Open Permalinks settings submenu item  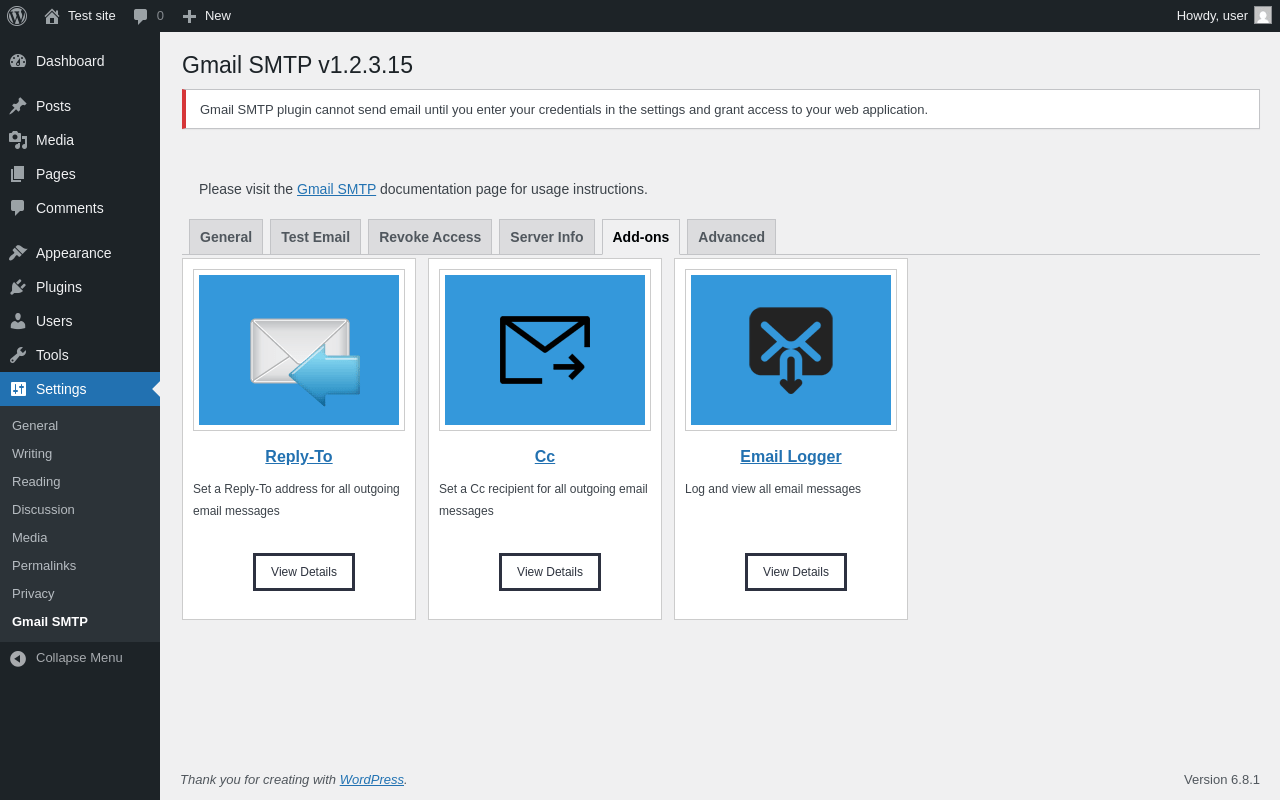(x=44, y=565)
